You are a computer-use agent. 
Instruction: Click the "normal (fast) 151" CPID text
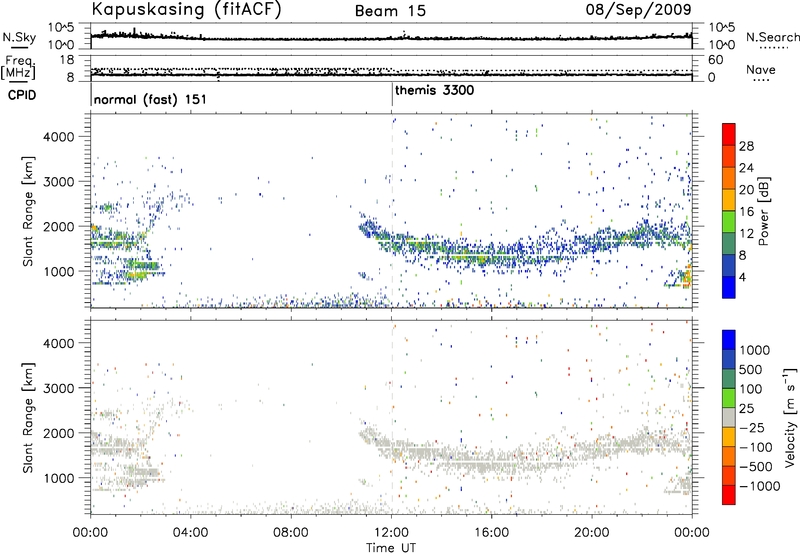150,99
